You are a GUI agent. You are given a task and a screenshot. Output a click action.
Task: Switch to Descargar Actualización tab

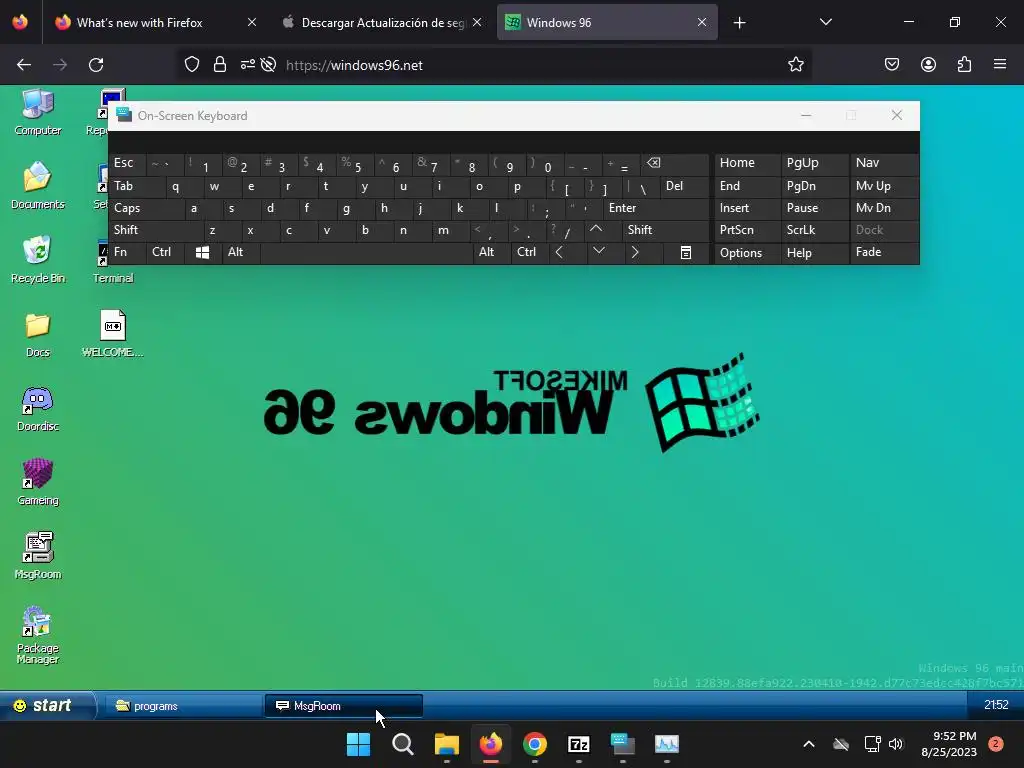point(382,22)
